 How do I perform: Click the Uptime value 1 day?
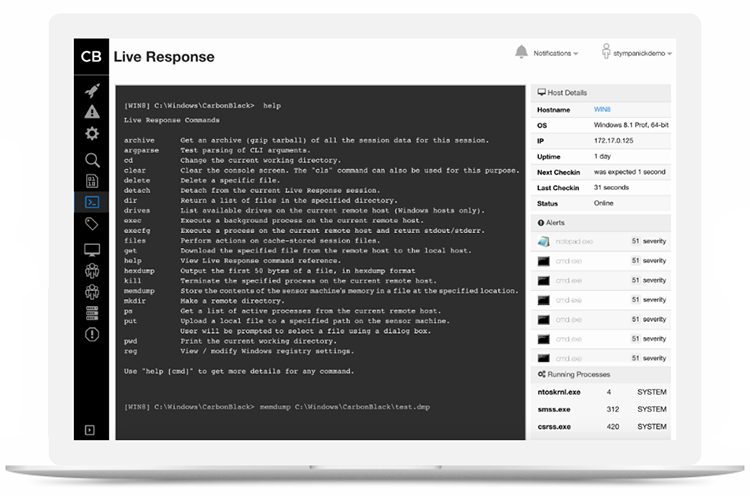click(x=602, y=156)
